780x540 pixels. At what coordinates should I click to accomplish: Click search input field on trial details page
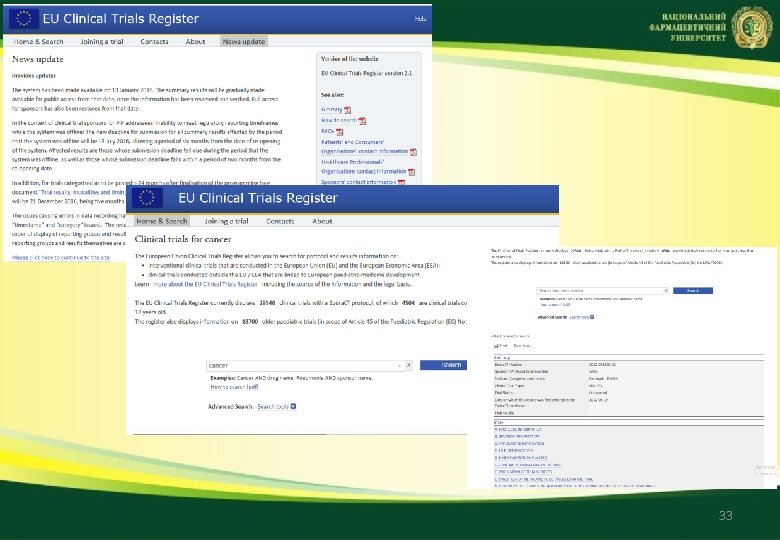coord(599,290)
